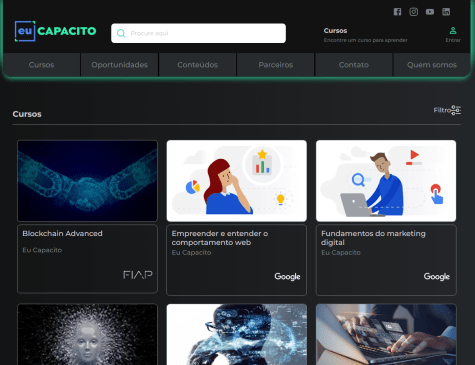Click the blockchain handshake thumbnail
Image resolution: width=475 pixels, height=365 pixels.
[x=87, y=181]
